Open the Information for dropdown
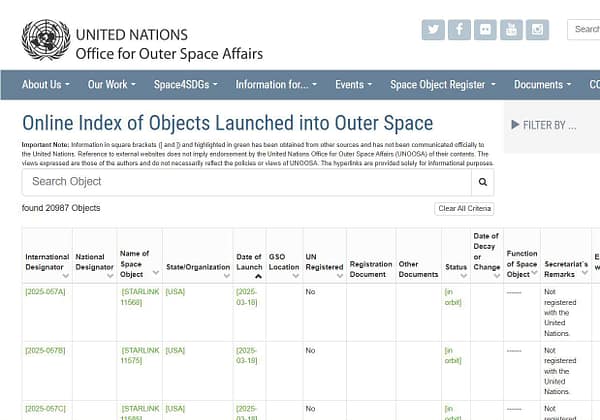 (276, 85)
